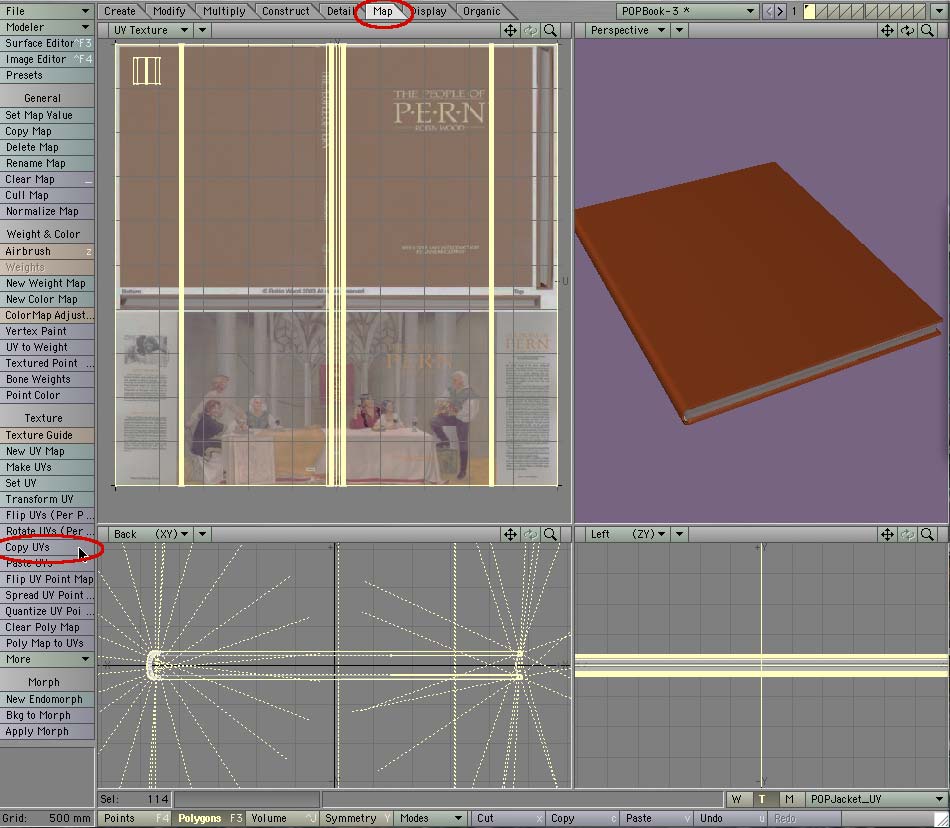Switch to the Map tab
Image resolution: width=950 pixels, height=828 pixels.
point(383,11)
